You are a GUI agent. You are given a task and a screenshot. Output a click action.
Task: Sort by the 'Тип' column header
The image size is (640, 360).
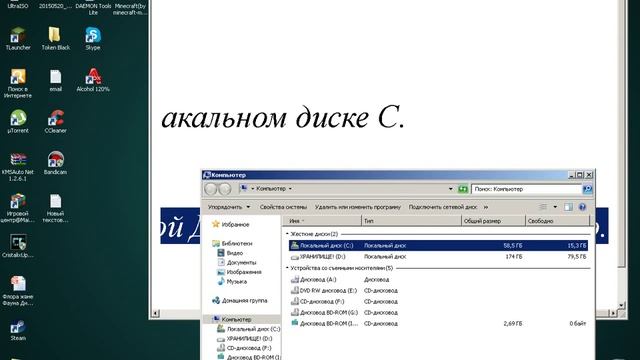point(411,221)
